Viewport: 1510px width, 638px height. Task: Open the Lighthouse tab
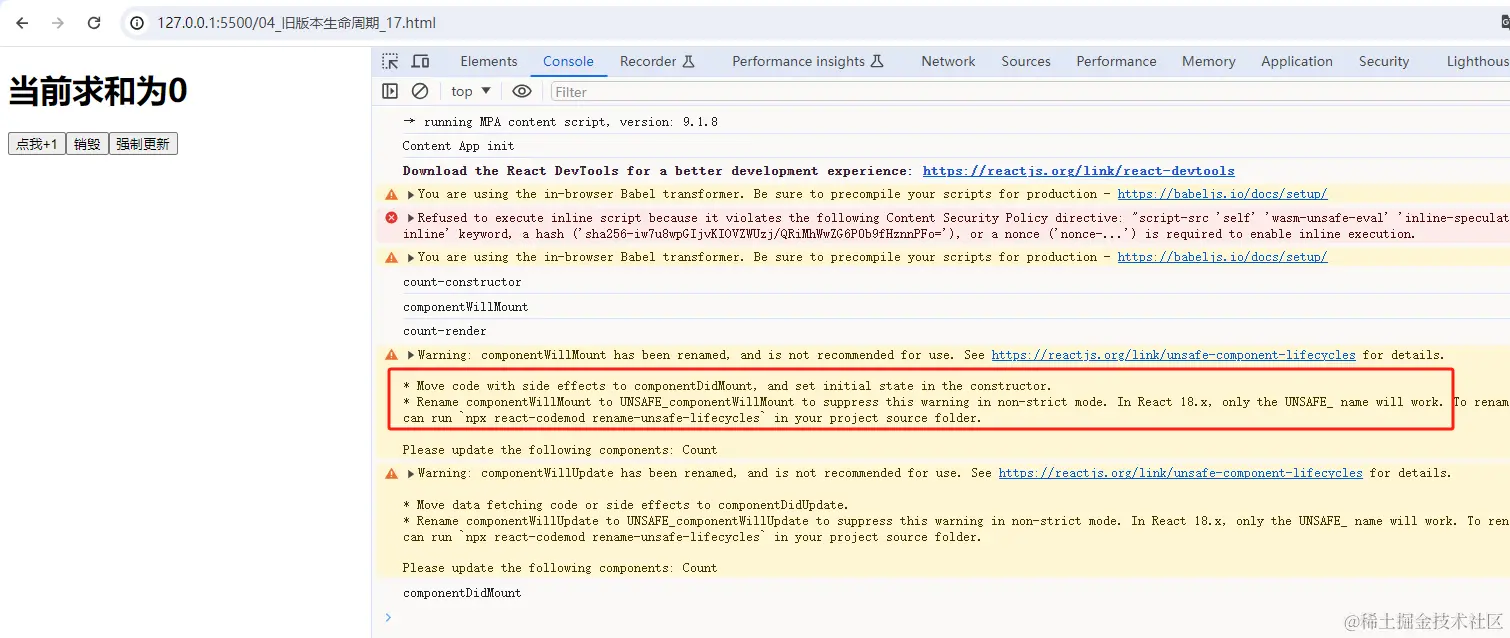(1477, 61)
